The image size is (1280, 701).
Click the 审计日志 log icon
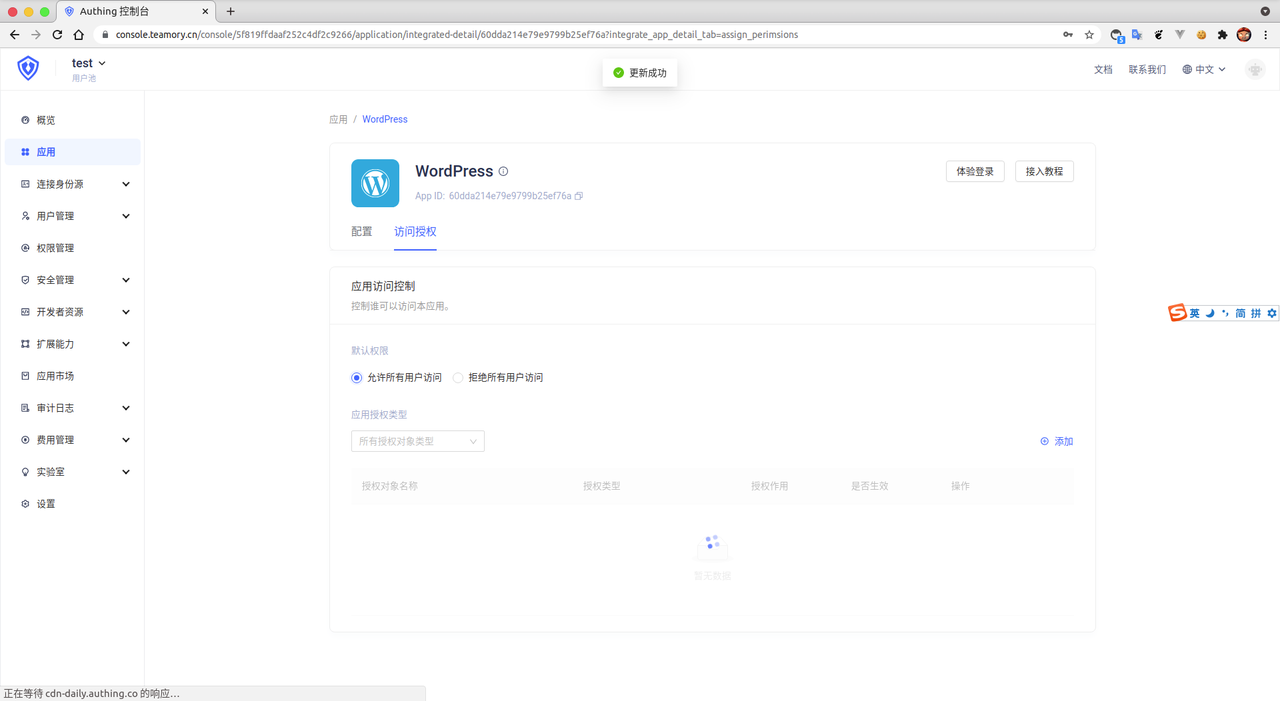tap(25, 408)
